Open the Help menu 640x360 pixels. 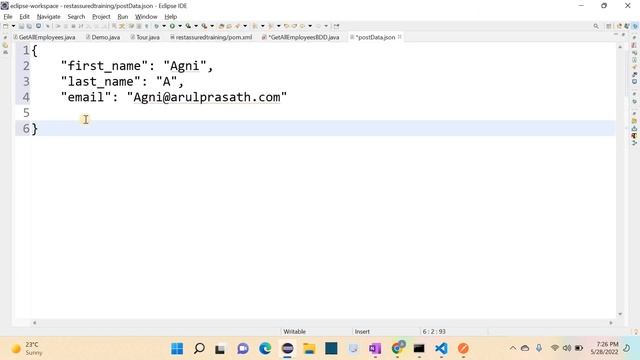pyautogui.click(x=171, y=17)
